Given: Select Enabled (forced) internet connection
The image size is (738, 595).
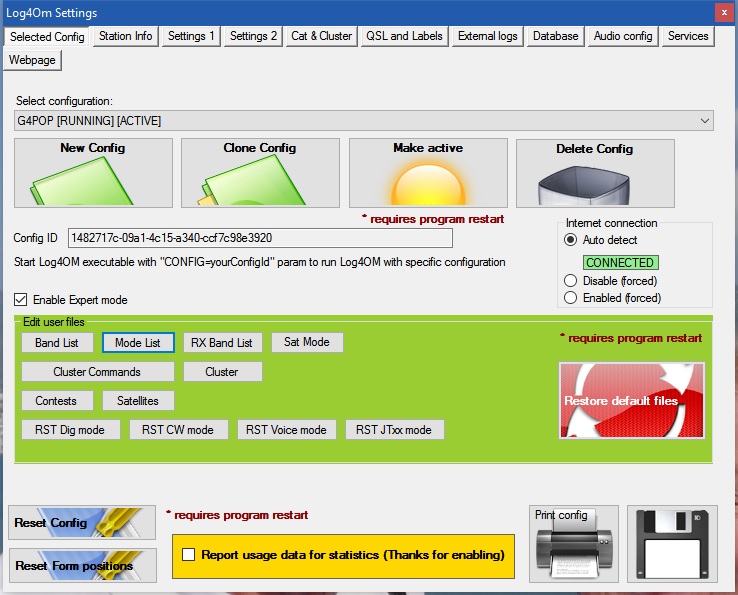Looking at the screenshot, I should 570,298.
